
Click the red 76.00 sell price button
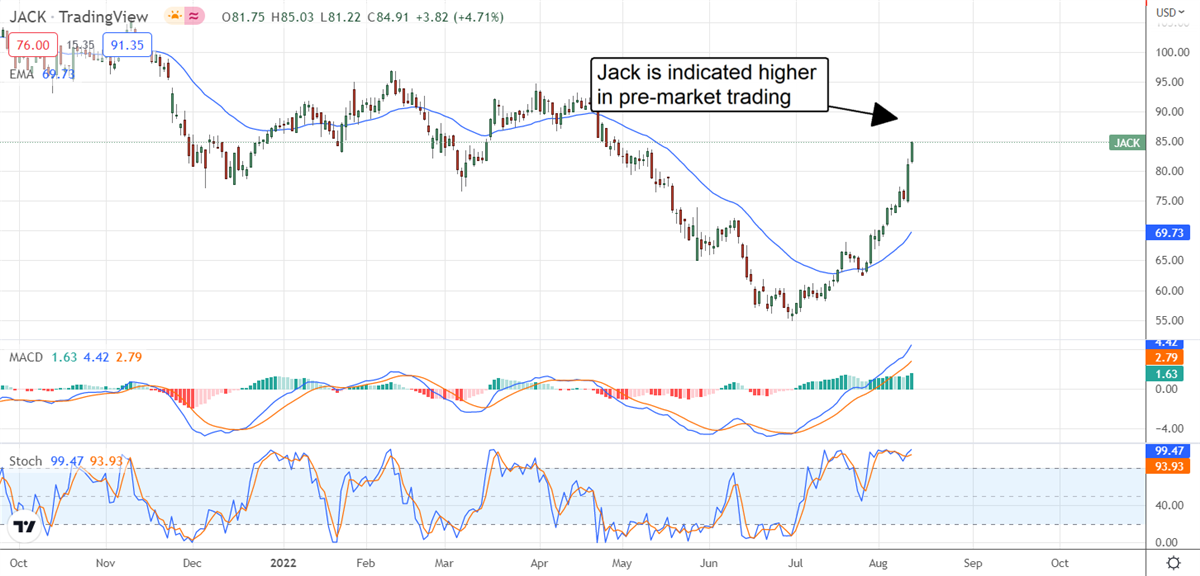(x=33, y=44)
